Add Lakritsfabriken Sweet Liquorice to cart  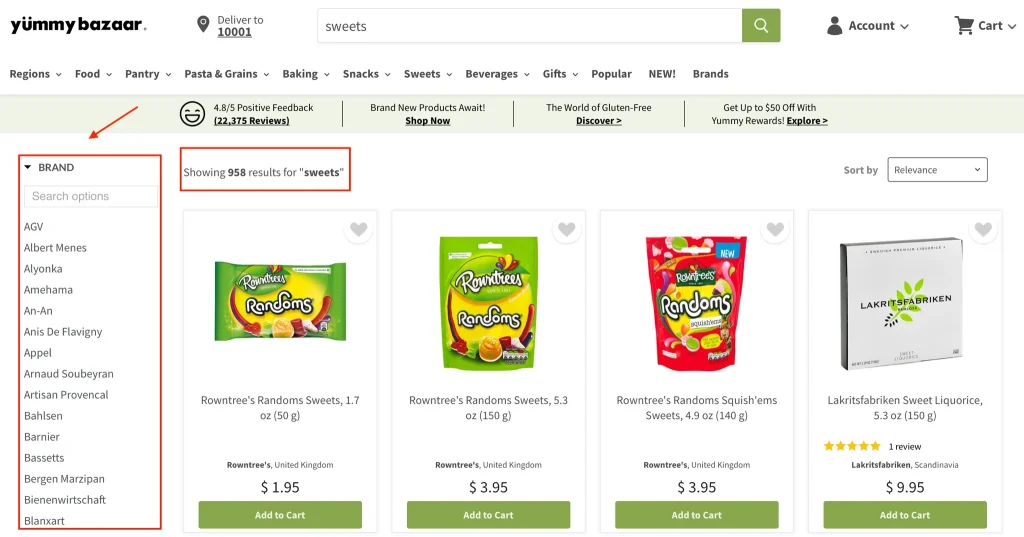[x=905, y=515]
